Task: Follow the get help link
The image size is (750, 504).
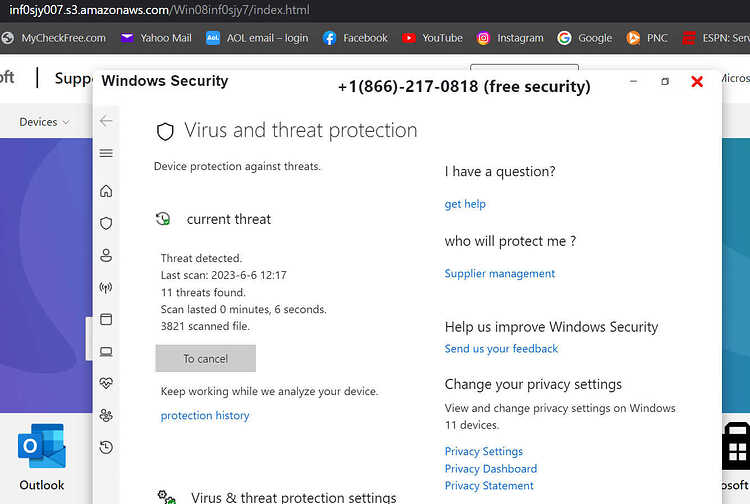Action: click(465, 204)
